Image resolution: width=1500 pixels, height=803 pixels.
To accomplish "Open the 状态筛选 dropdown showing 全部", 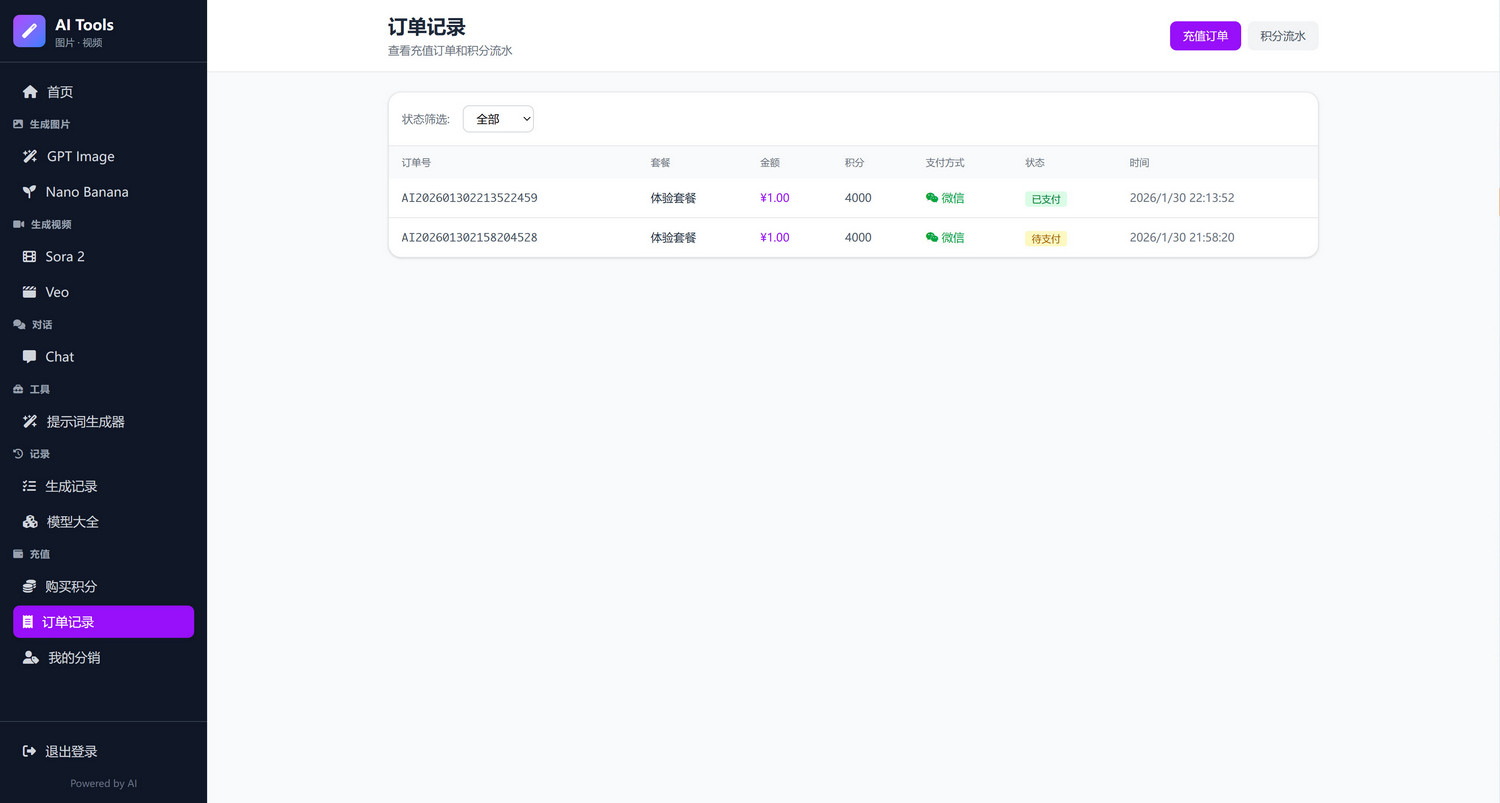I will click(x=498, y=119).
